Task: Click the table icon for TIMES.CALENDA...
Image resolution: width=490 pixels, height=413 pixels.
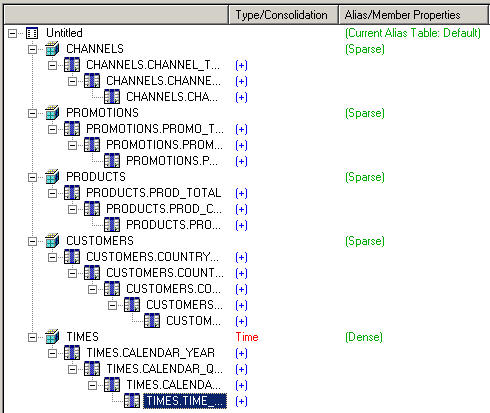Action: [x=112, y=385]
